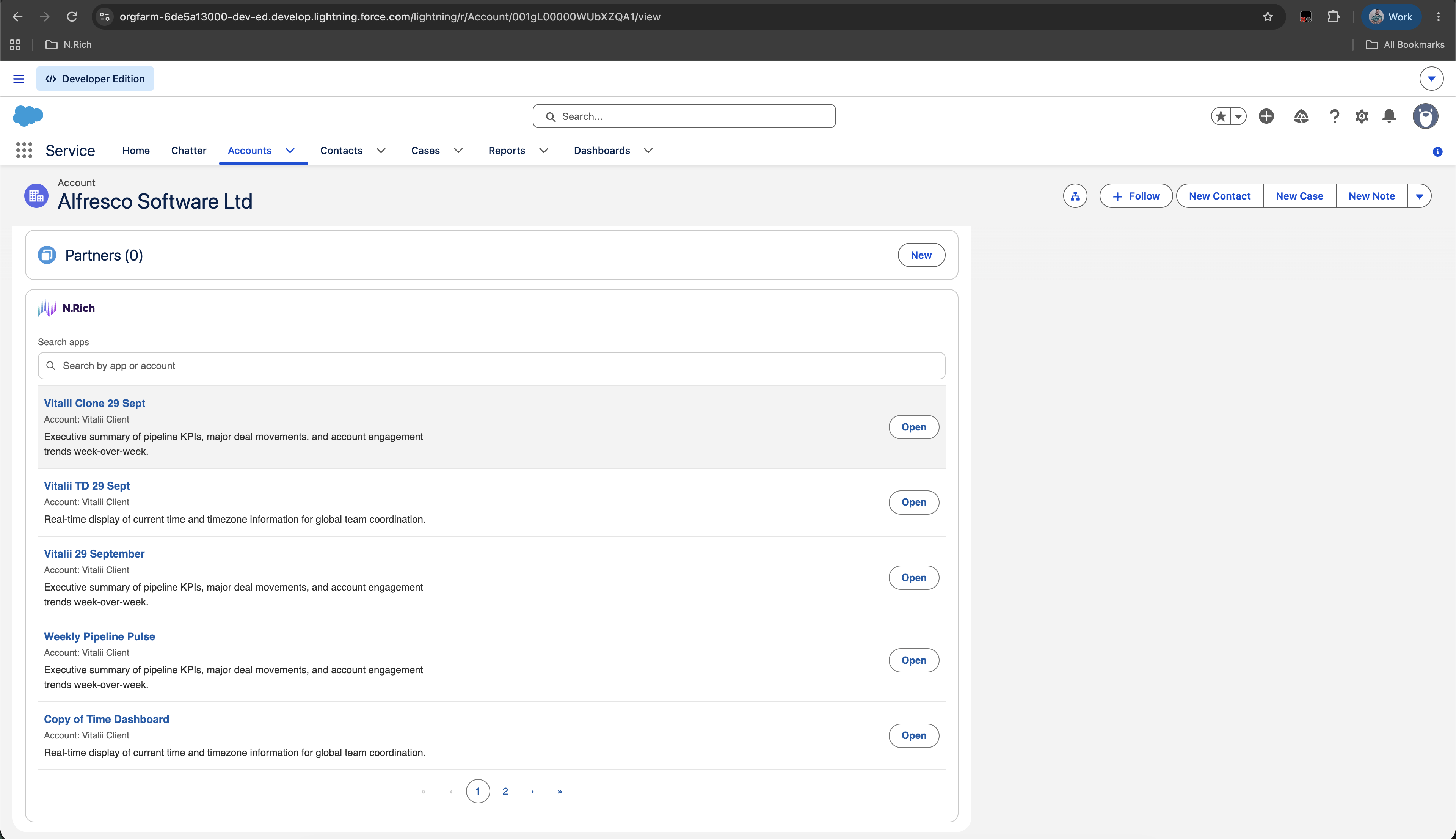Click the Partners related list icon

(47, 255)
